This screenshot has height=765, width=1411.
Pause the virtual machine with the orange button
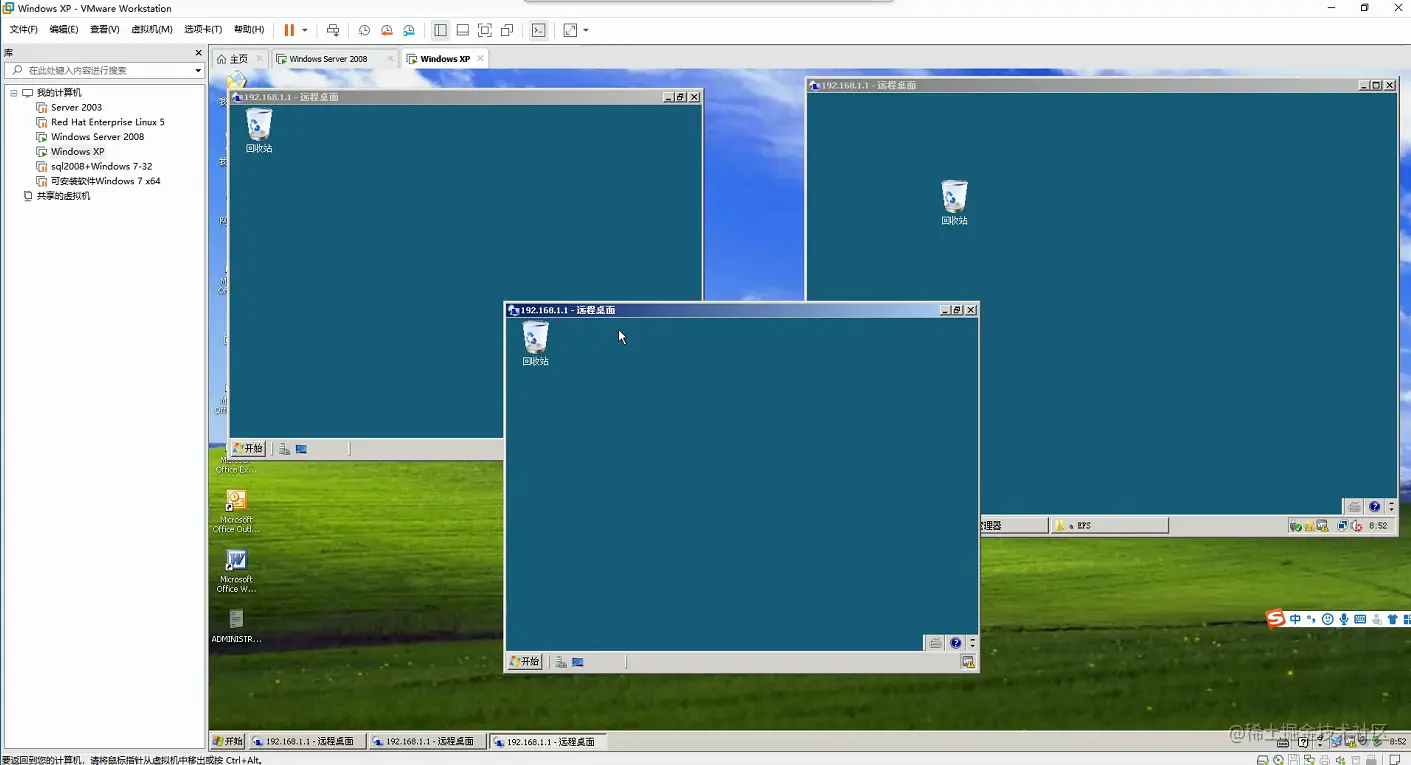289,30
